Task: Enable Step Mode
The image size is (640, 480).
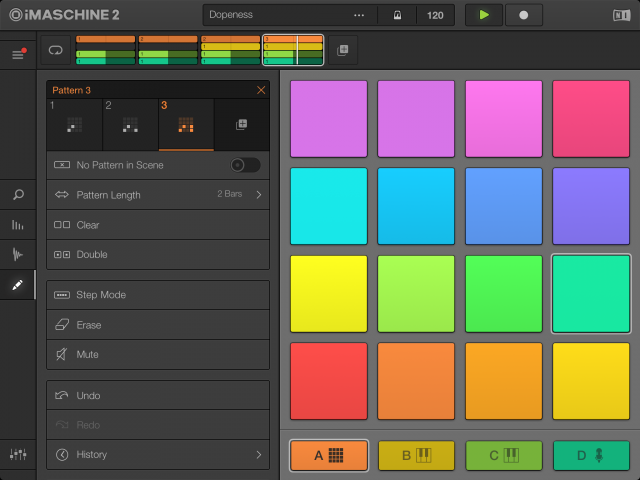Action: coord(158,295)
